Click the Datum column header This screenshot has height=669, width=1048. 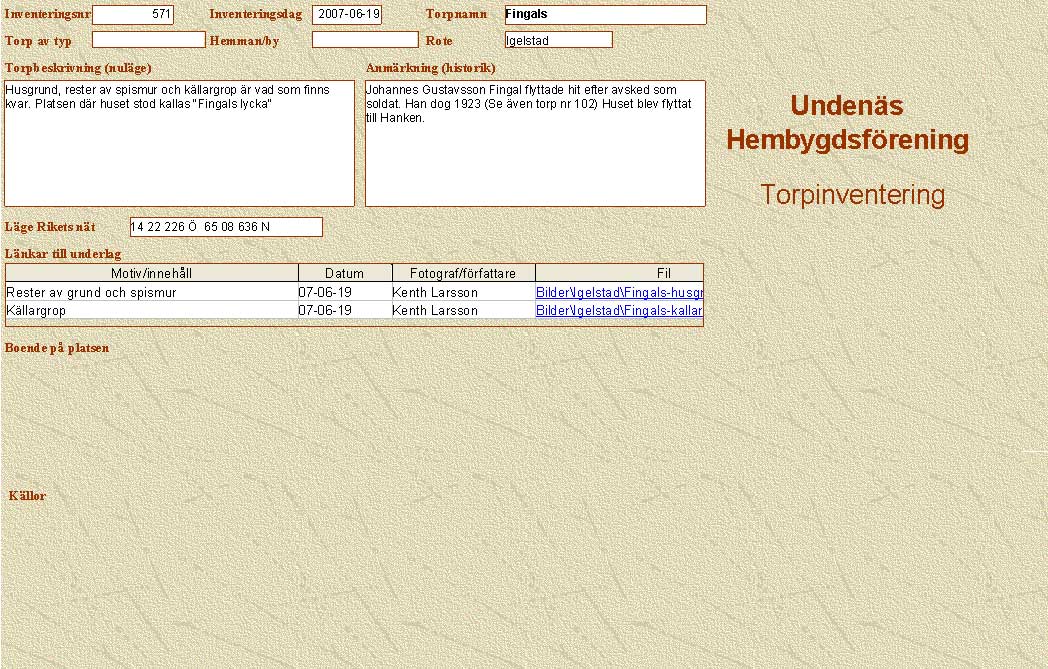tap(345, 273)
